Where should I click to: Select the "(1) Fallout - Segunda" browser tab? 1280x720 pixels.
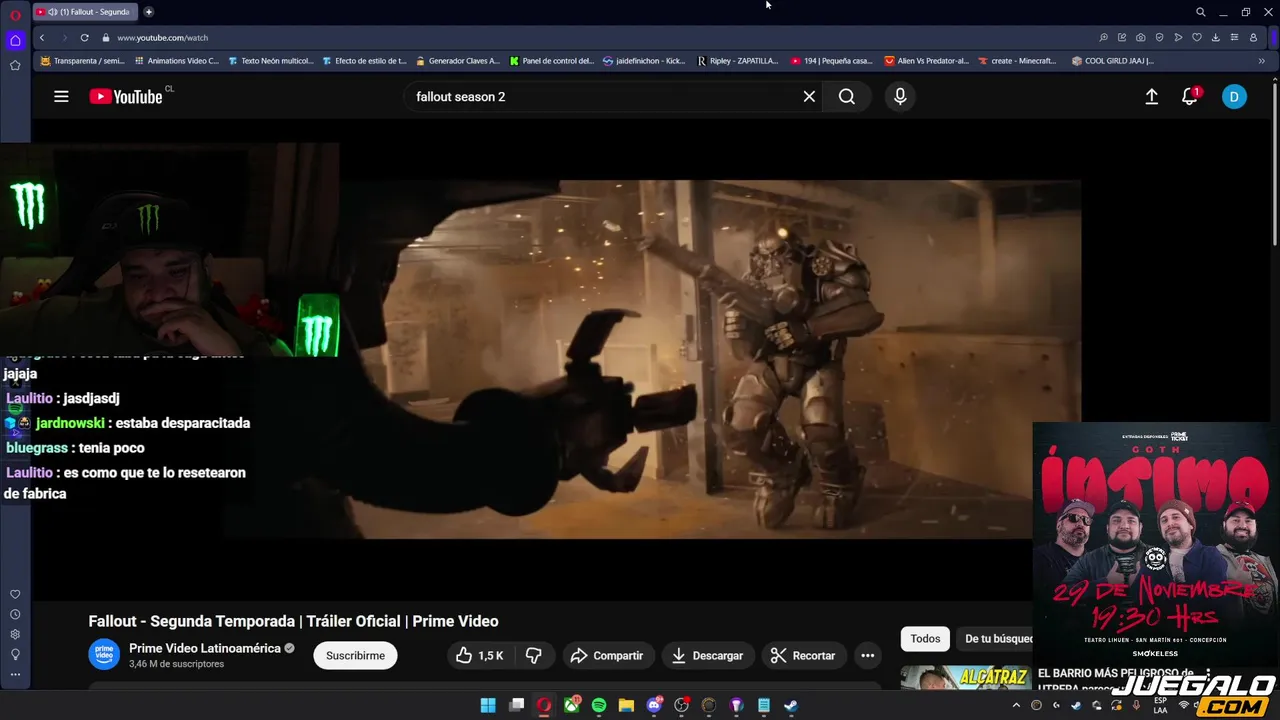(86, 12)
